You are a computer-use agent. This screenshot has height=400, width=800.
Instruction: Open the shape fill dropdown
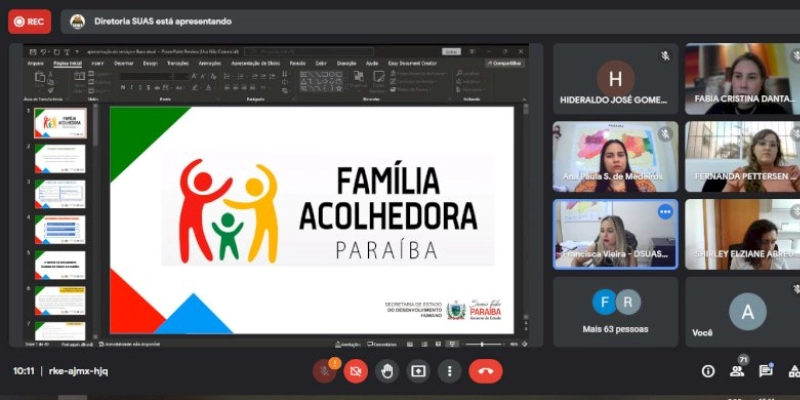(419, 73)
